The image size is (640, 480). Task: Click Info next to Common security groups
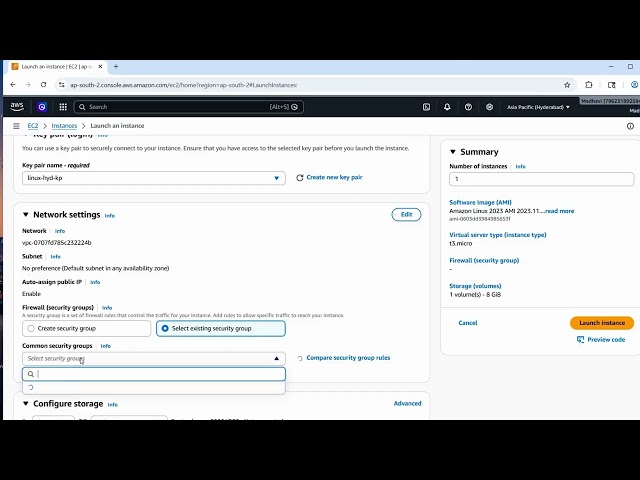[106, 346]
